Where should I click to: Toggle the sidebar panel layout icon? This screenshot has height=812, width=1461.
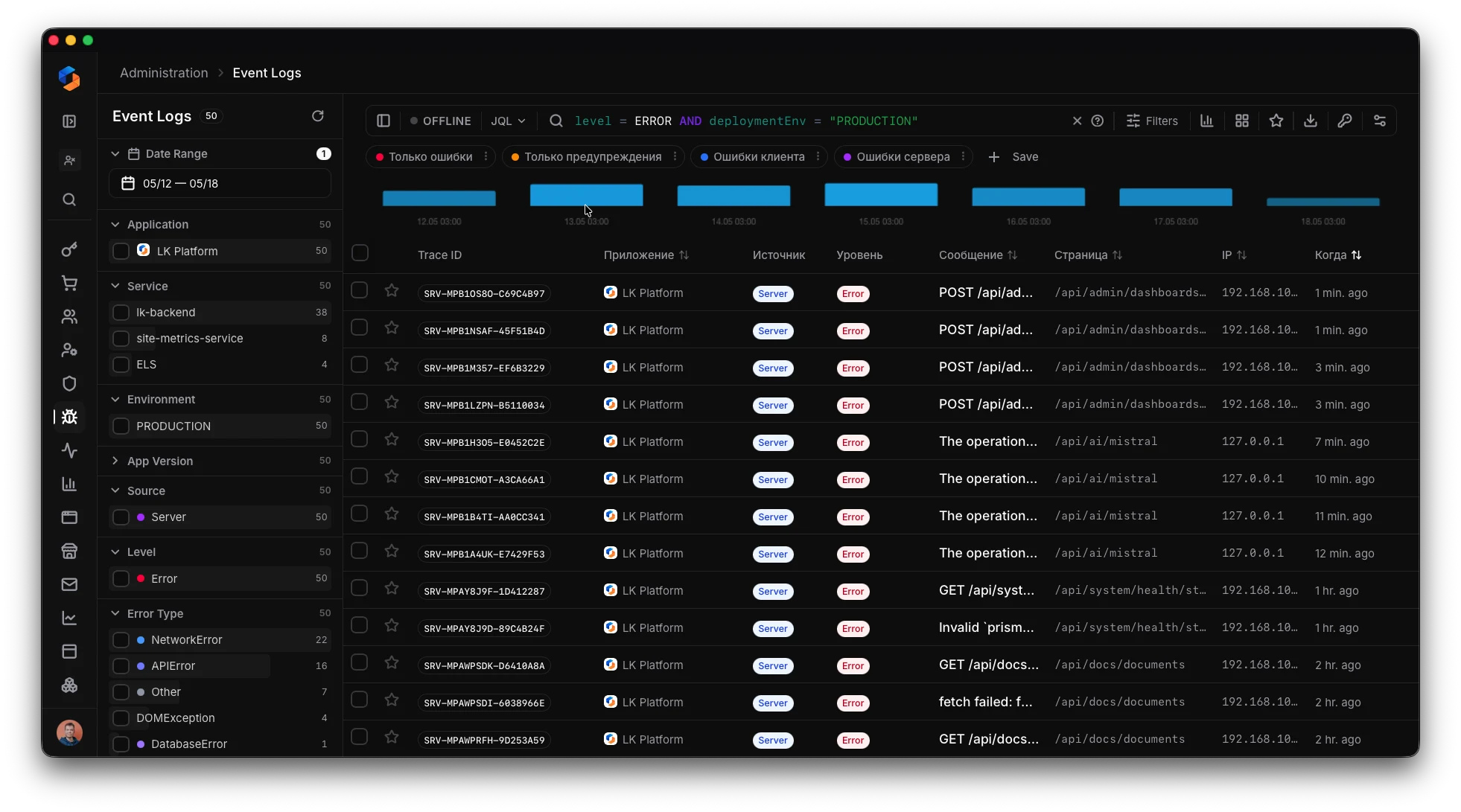click(383, 121)
